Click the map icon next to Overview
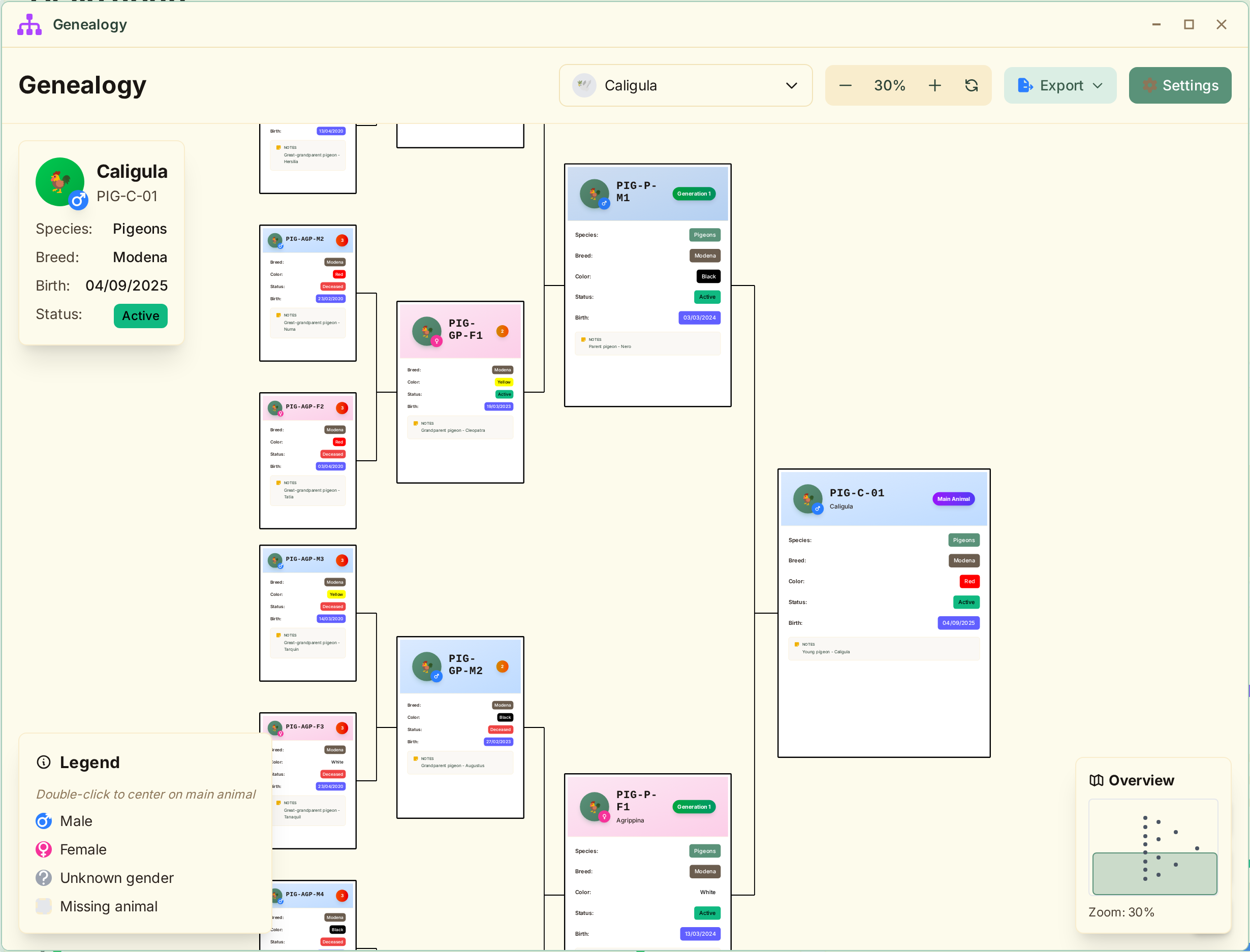Screen dimensions: 1250x952 [1097, 780]
